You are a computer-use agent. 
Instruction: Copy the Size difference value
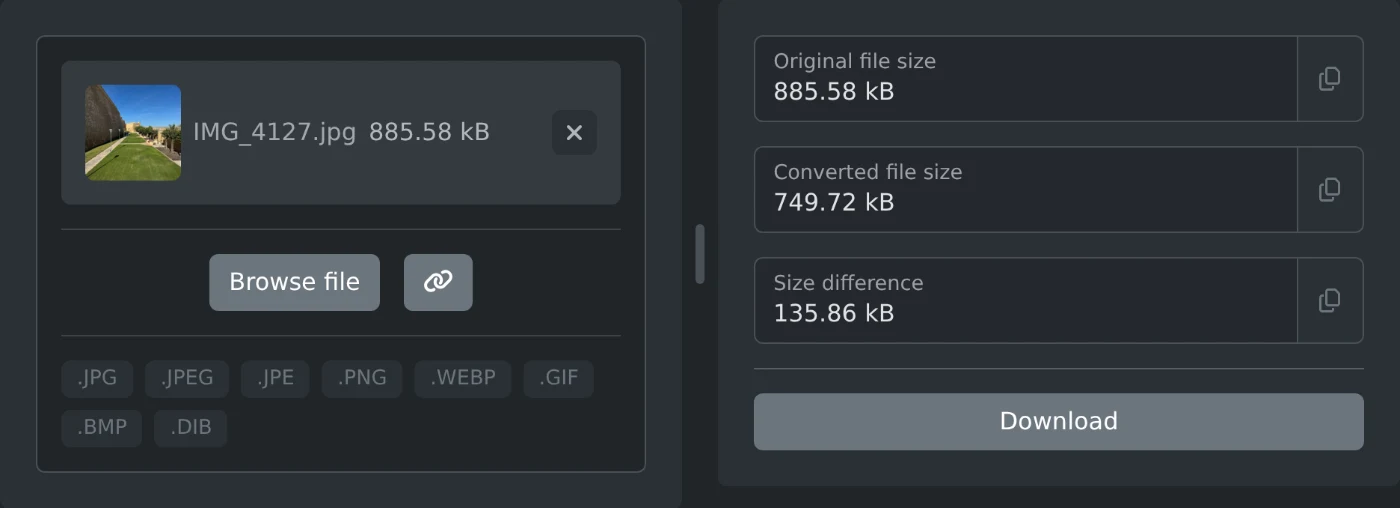click(x=1330, y=301)
